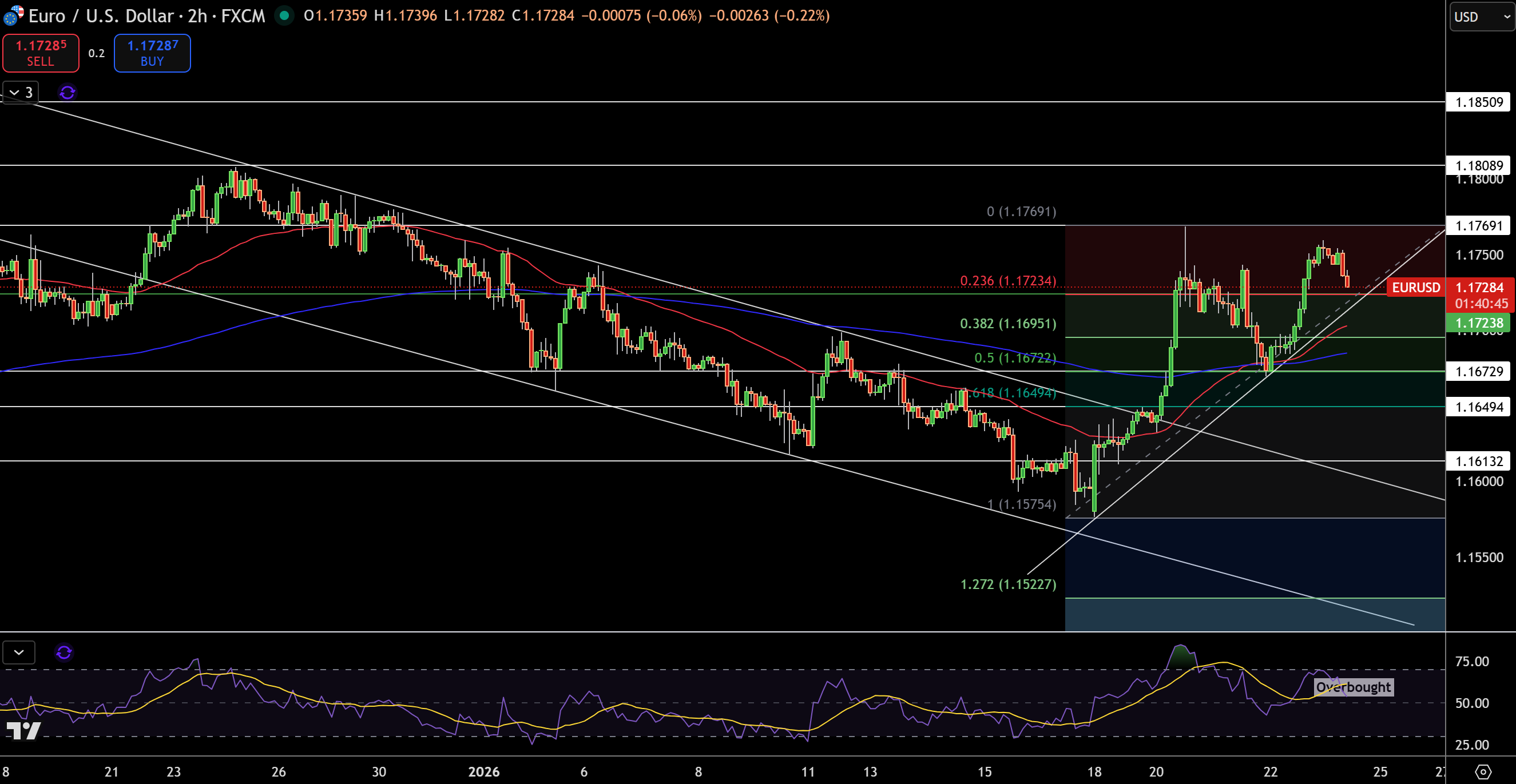The width and height of the screenshot is (1516, 784).
Task: Click the 1.272 (1.15227) Fibonacci label
Action: coord(1008,584)
